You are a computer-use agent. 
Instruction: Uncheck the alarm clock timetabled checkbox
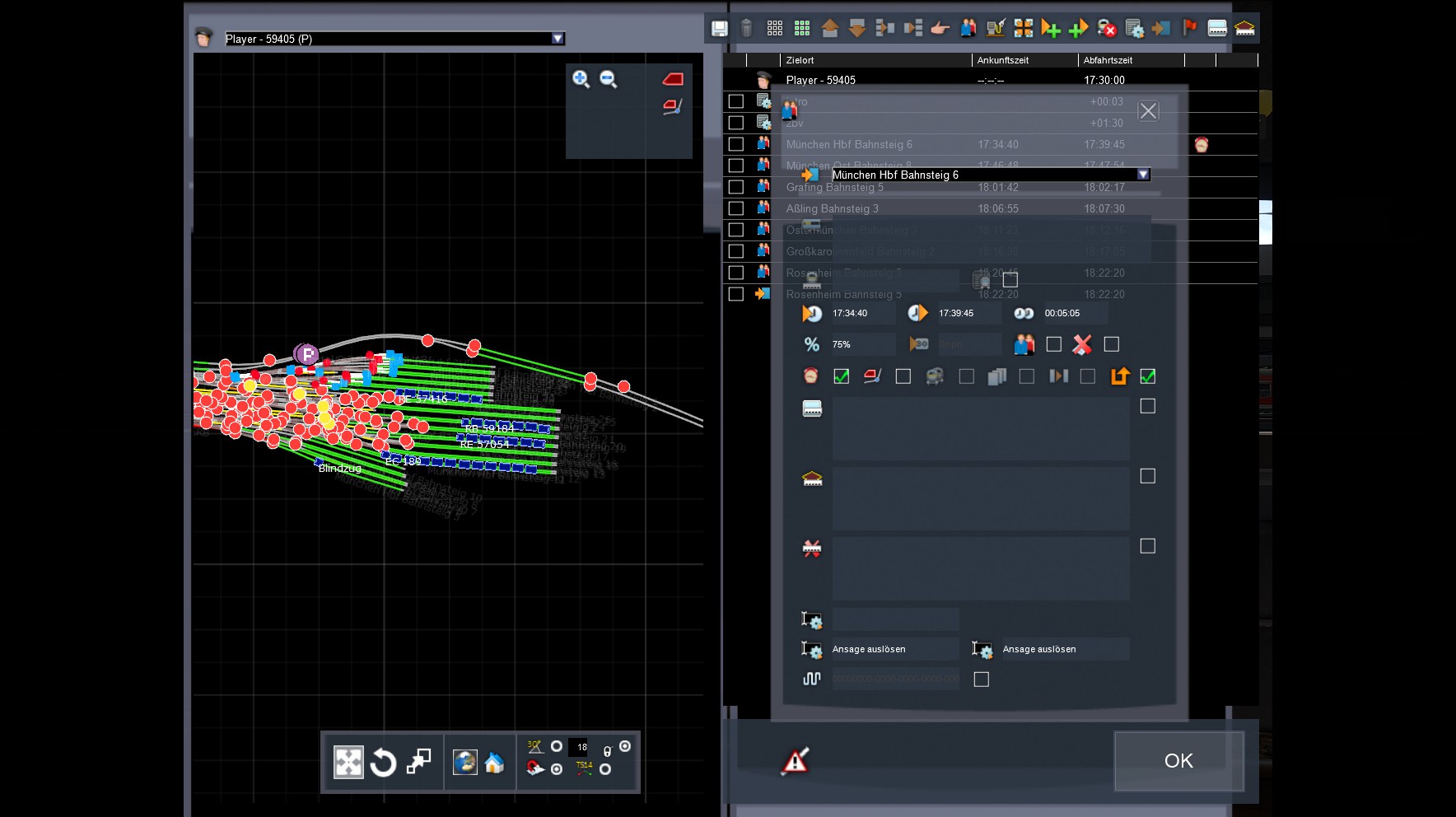pyautogui.click(x=841, y=376)
